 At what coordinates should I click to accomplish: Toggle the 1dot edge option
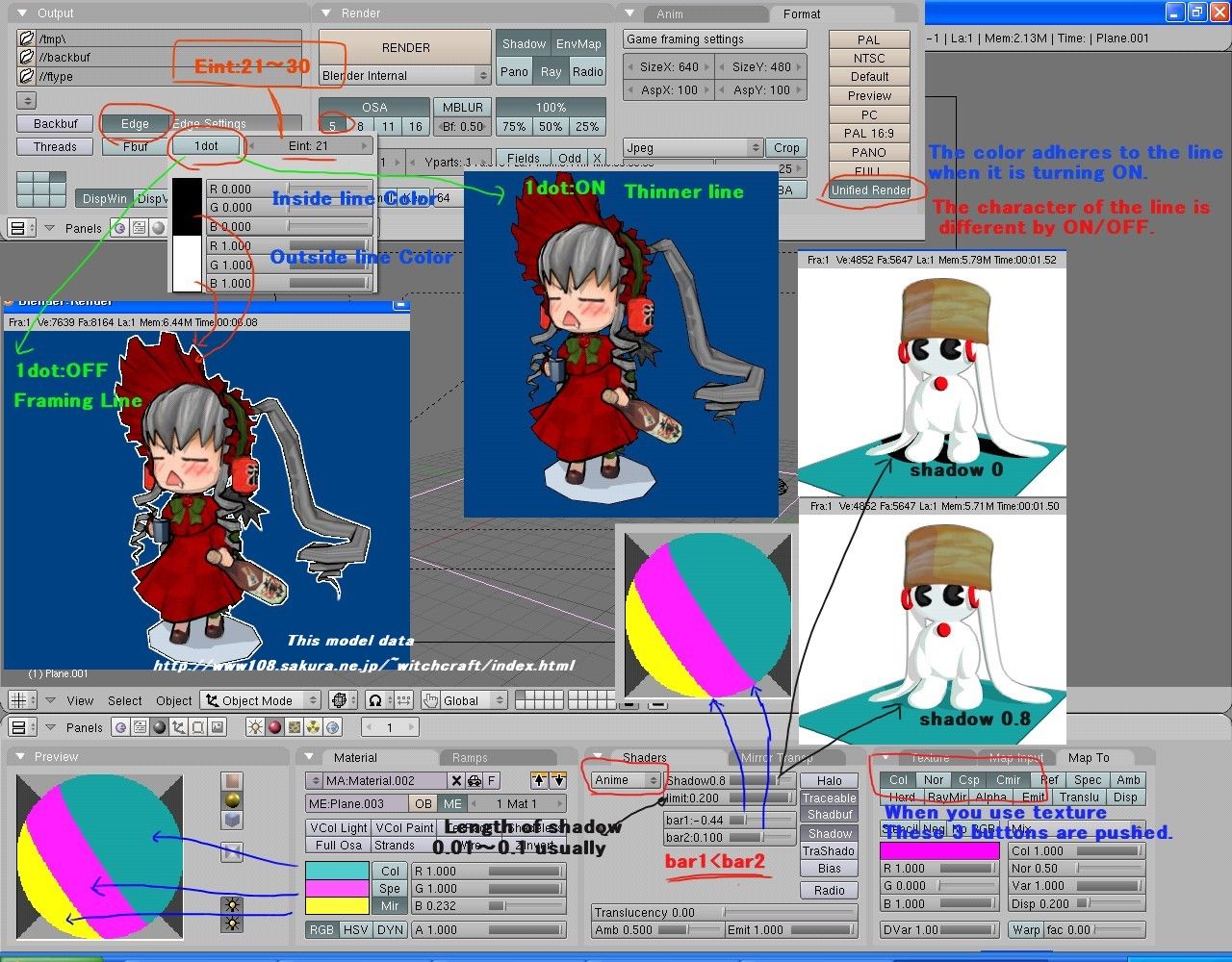206,146
